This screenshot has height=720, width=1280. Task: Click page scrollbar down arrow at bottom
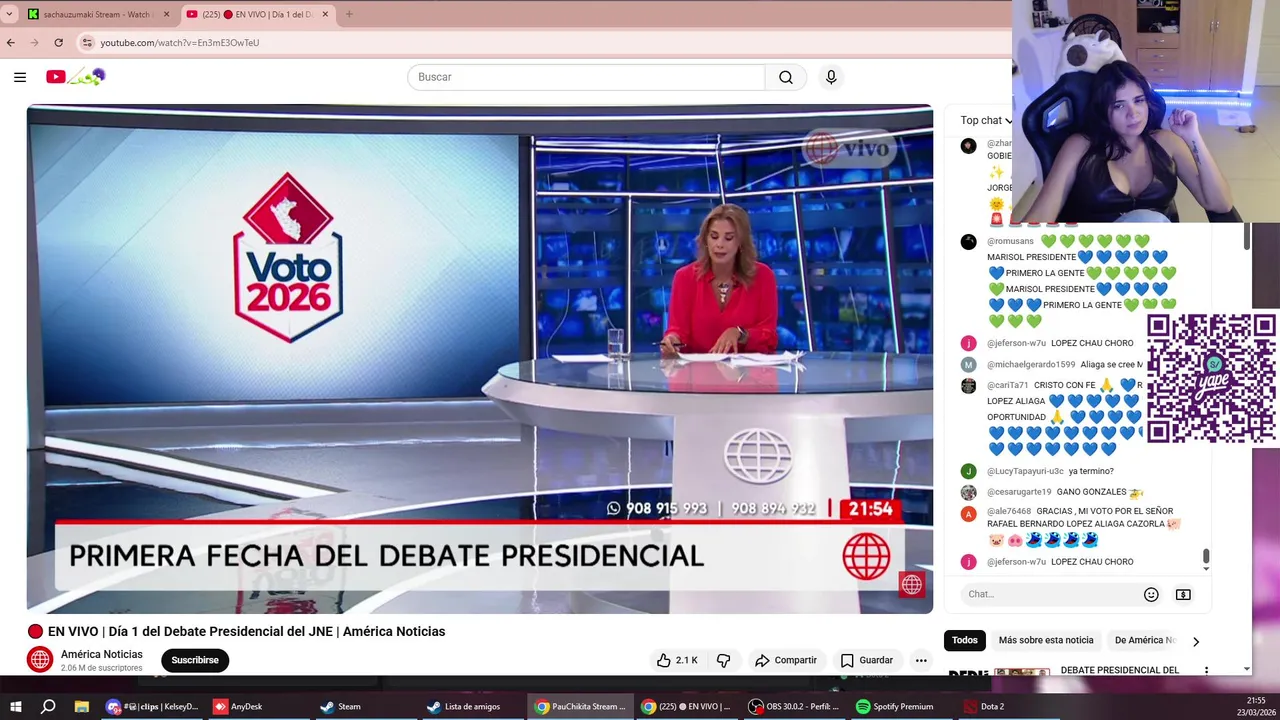tap(1246, 668)
